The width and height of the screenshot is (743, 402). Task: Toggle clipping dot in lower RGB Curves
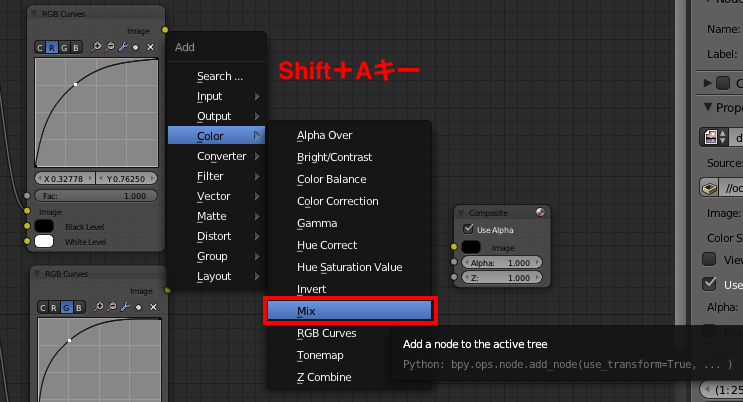click(138, 308)
